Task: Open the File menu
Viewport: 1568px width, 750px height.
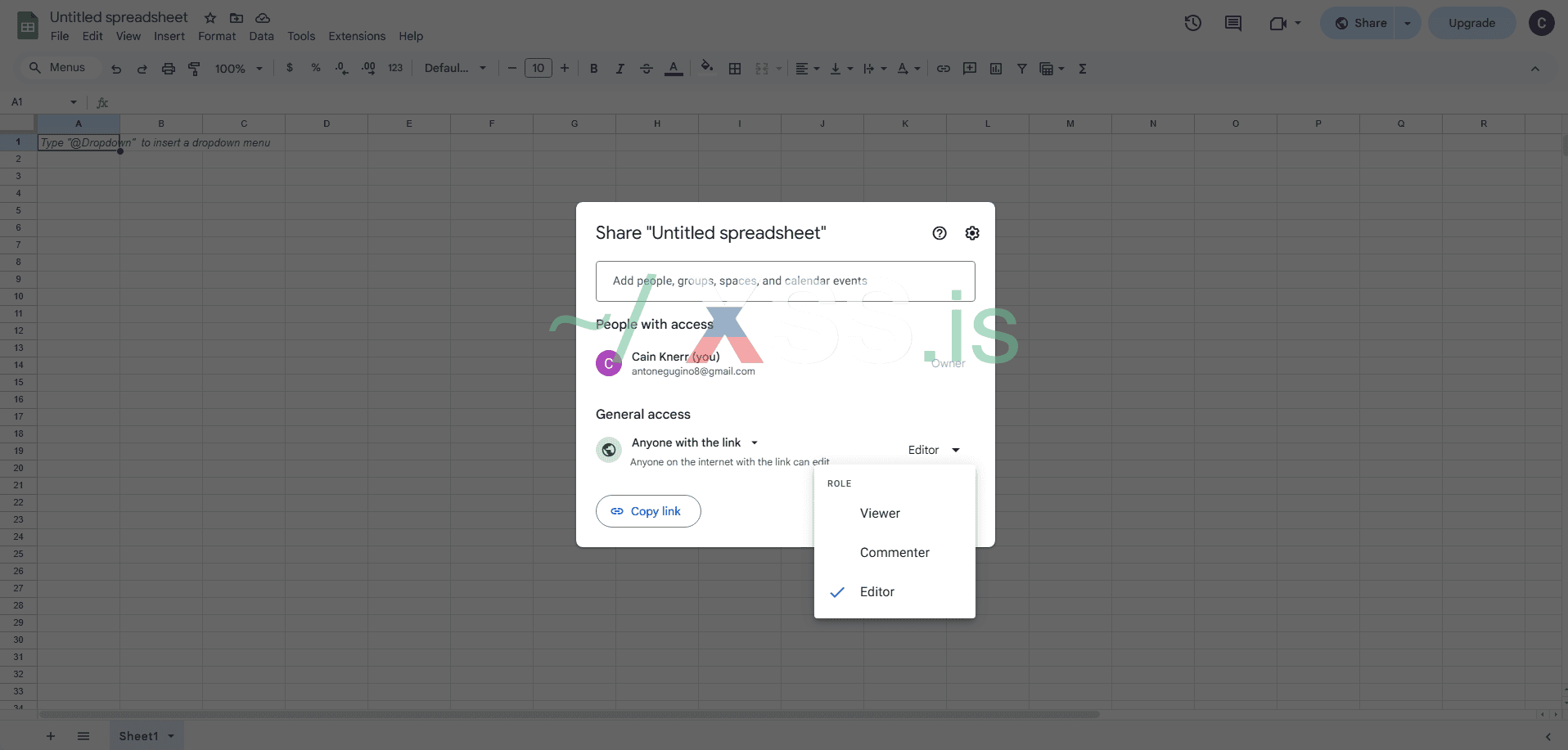Action: pos(60,36)
